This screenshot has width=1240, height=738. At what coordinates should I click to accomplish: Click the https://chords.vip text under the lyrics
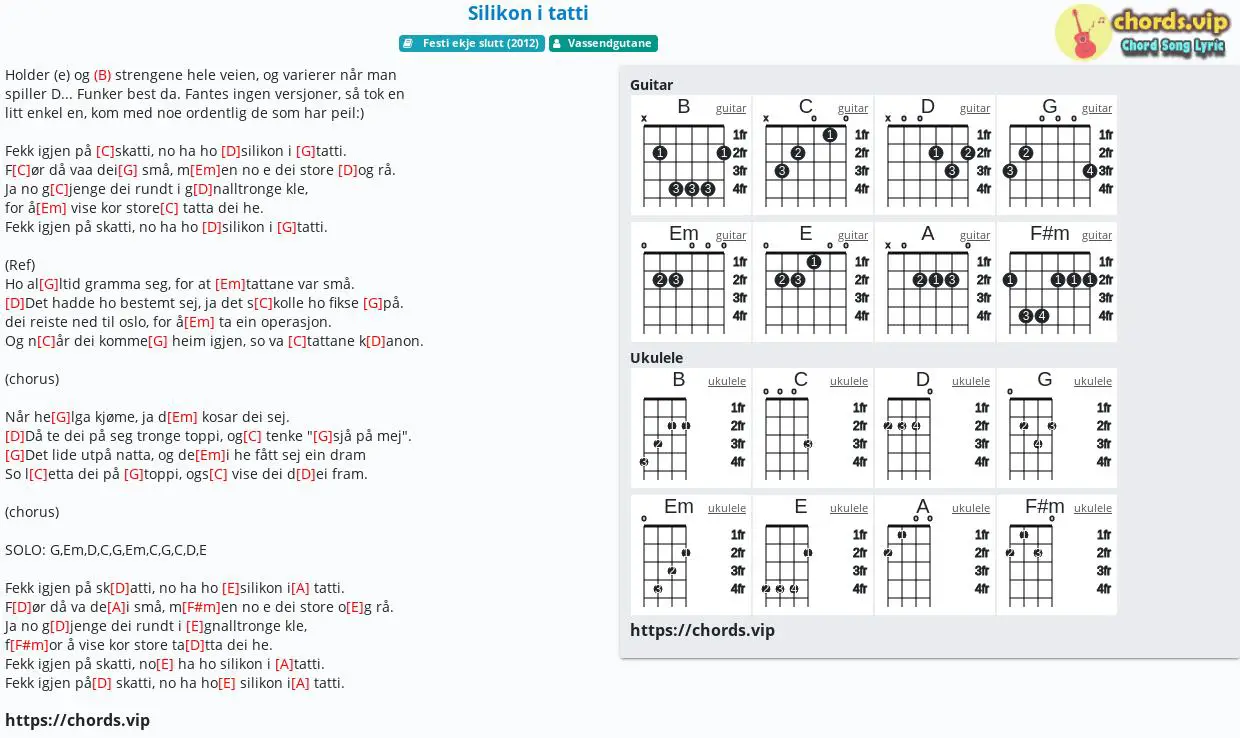[x=77, y=720]
